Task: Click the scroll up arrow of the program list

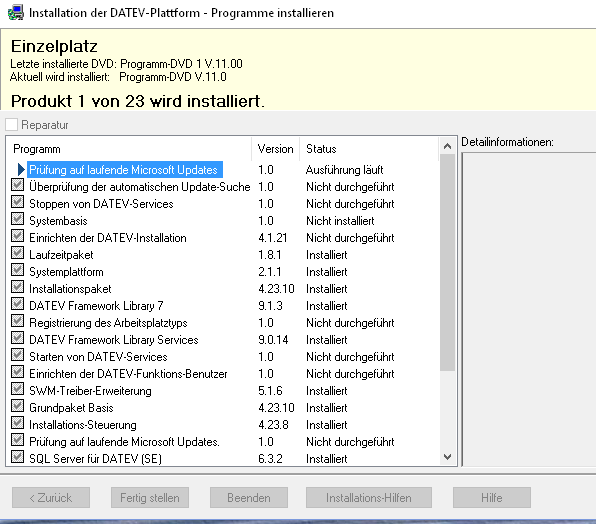Action: 447,146
